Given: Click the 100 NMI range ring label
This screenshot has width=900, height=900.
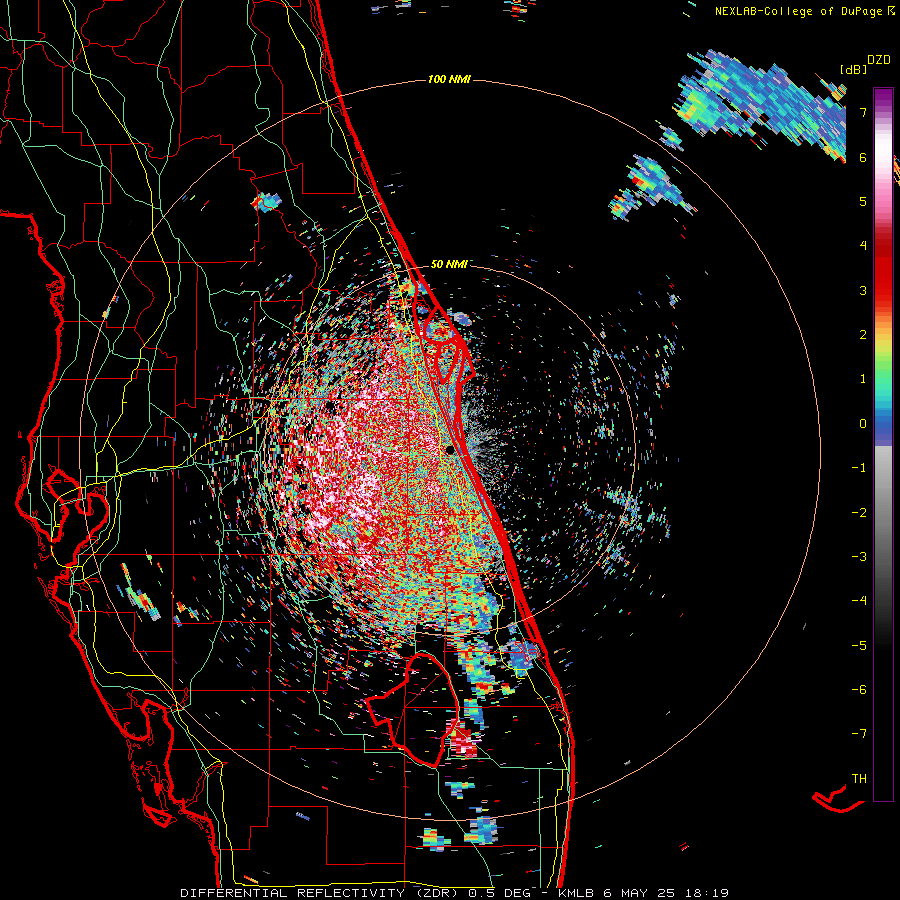Looking at the screenshot, I should tap(449, 79).
